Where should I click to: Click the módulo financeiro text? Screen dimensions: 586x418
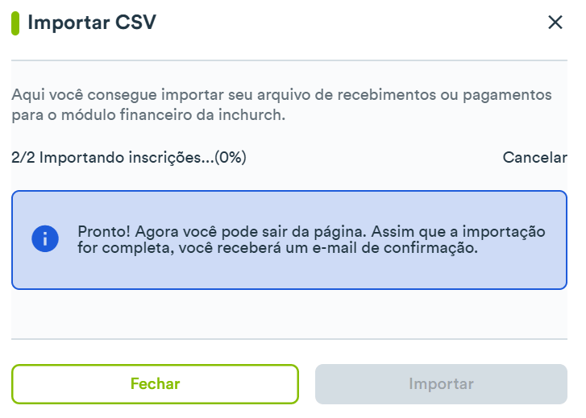pos(127,115)
